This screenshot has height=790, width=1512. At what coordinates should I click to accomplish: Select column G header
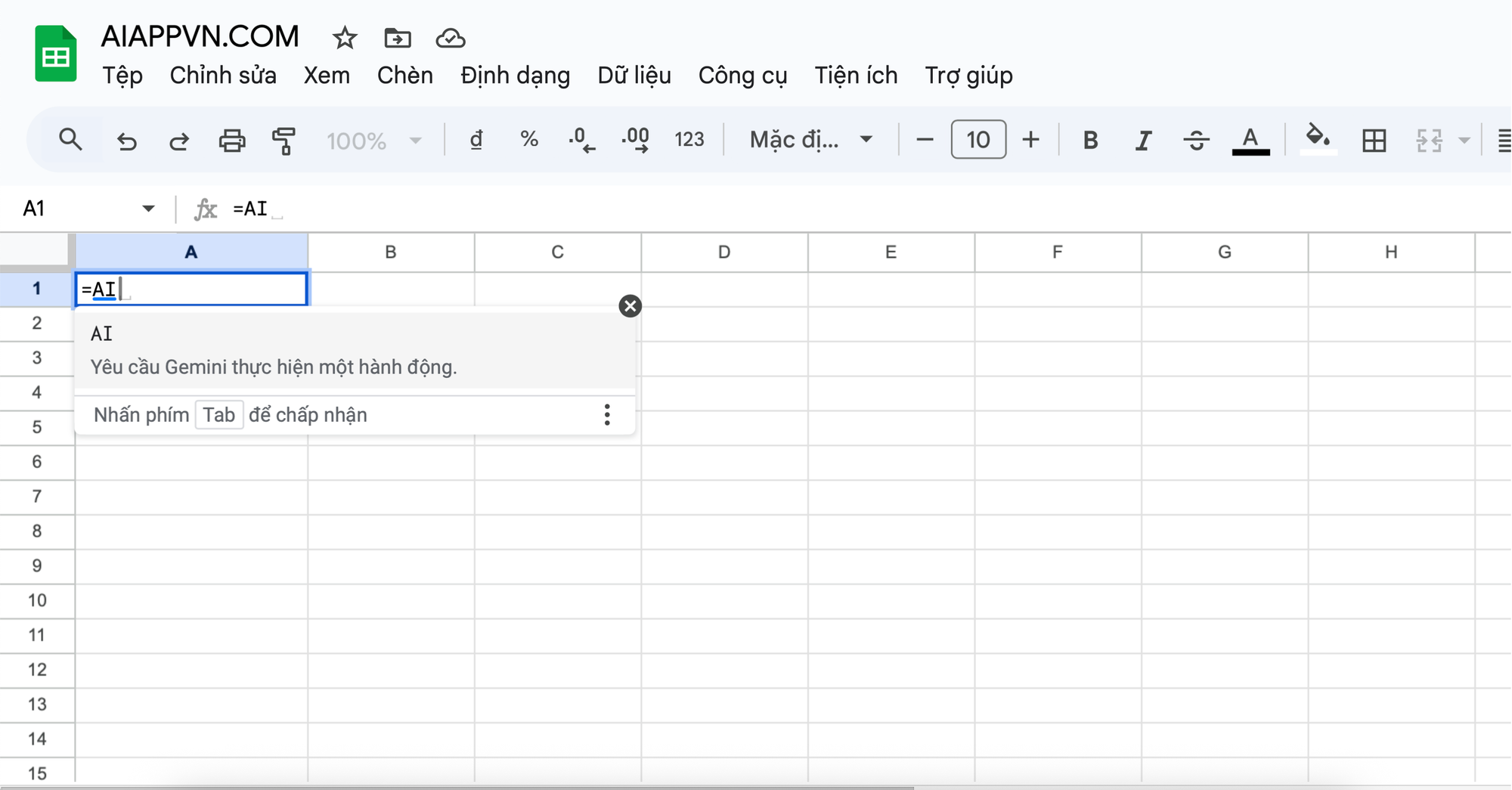[x=1225, y=252]
